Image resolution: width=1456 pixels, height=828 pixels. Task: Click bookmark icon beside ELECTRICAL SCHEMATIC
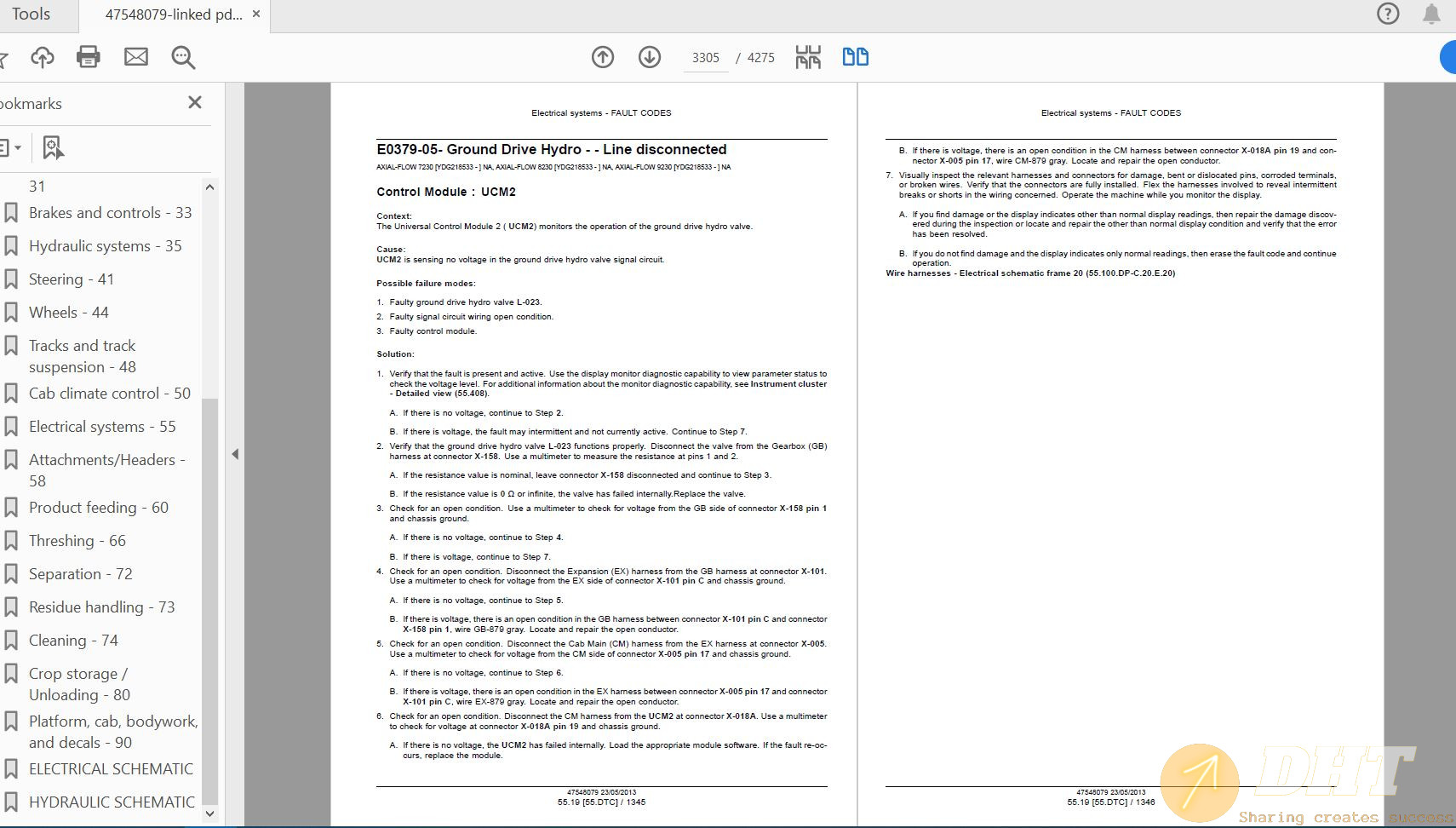11,769
